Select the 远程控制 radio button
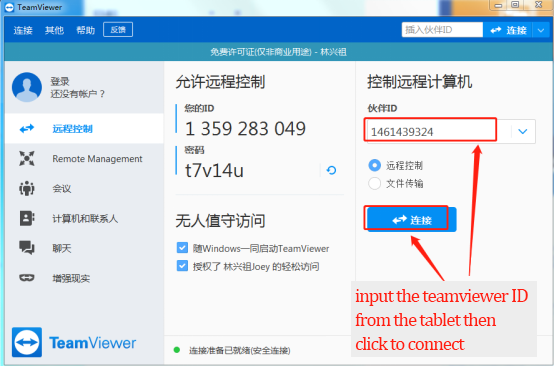 [x=375, y=165]
